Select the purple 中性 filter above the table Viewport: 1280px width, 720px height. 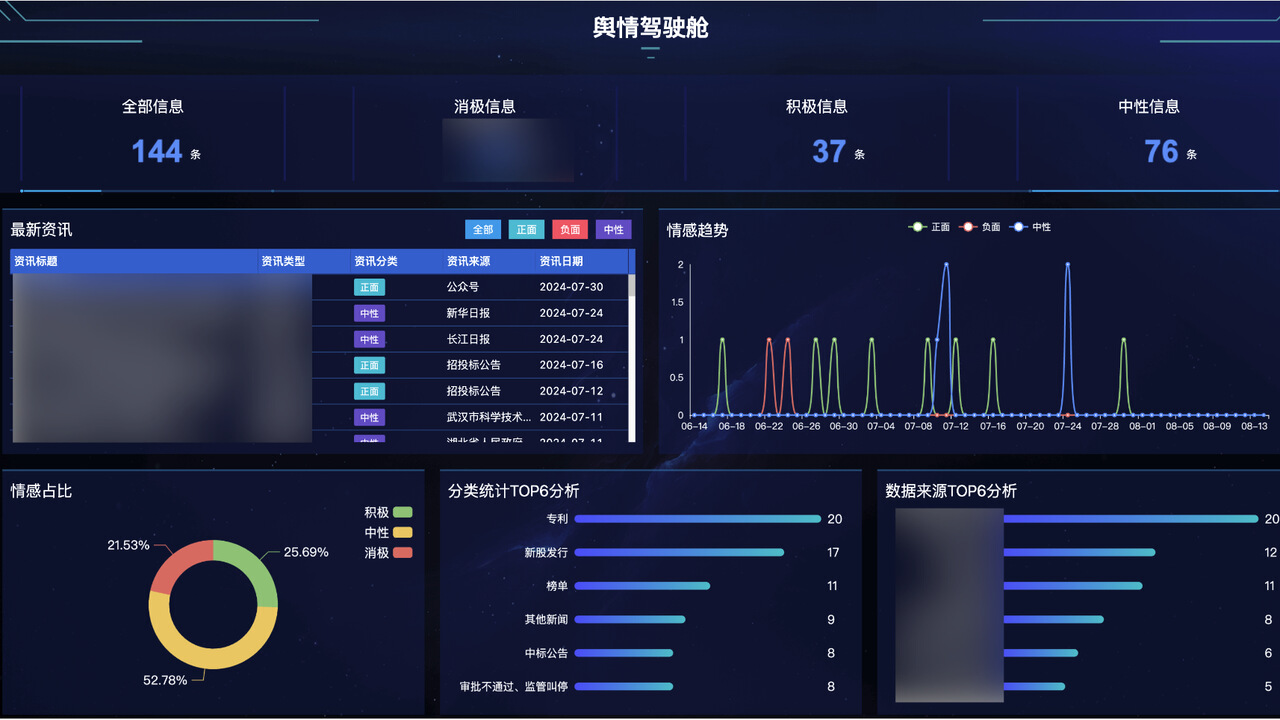pyautogui.click(x=613, y=230)
